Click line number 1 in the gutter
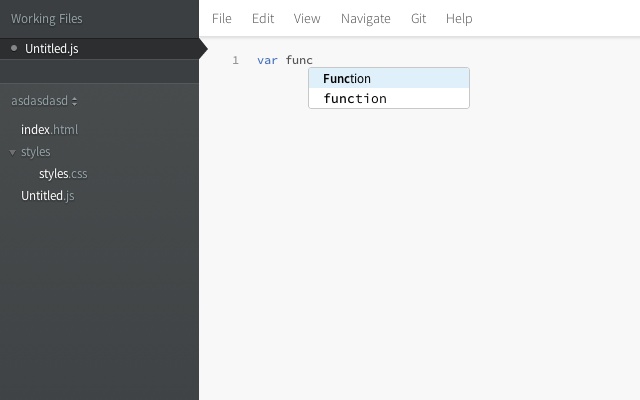 [235, 60]
